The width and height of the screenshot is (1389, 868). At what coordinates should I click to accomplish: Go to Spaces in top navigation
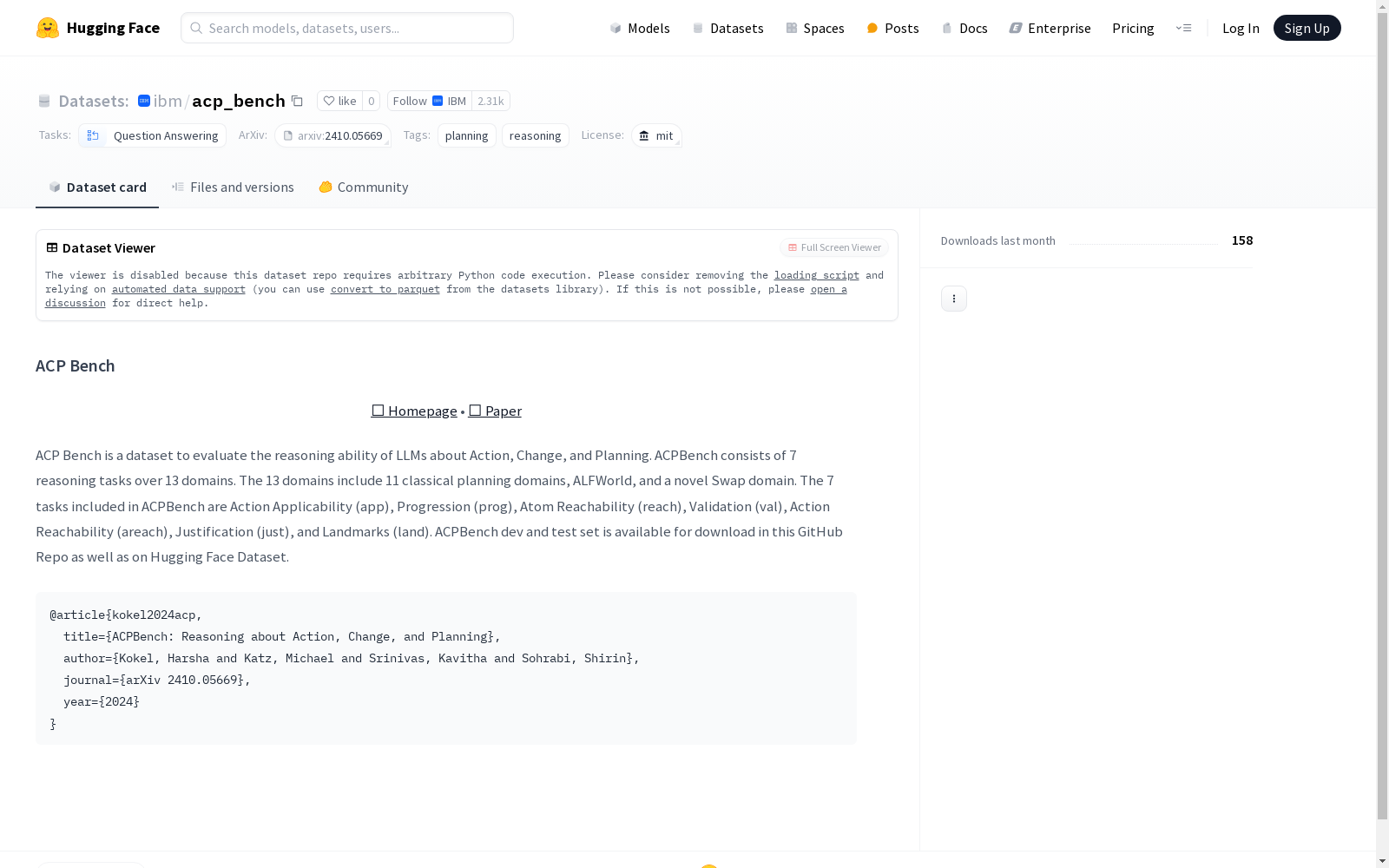click(x=815, y=28)
